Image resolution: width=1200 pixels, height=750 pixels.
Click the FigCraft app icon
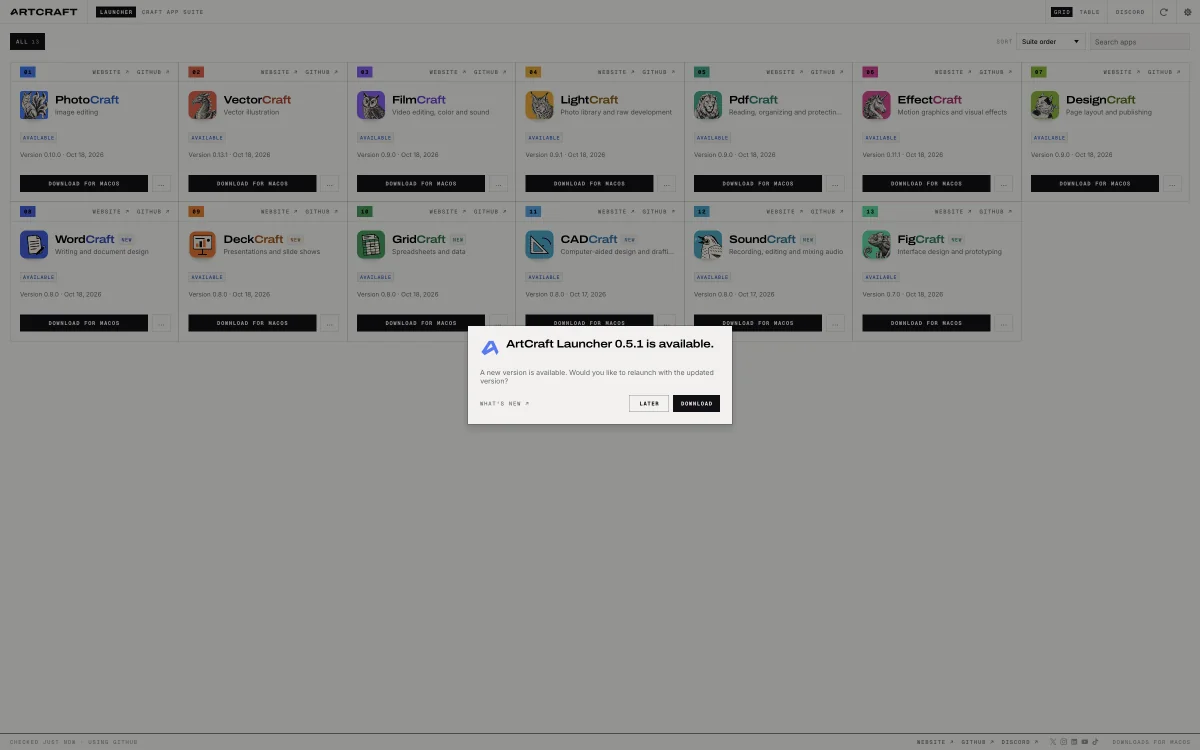(x=876, y=245)
